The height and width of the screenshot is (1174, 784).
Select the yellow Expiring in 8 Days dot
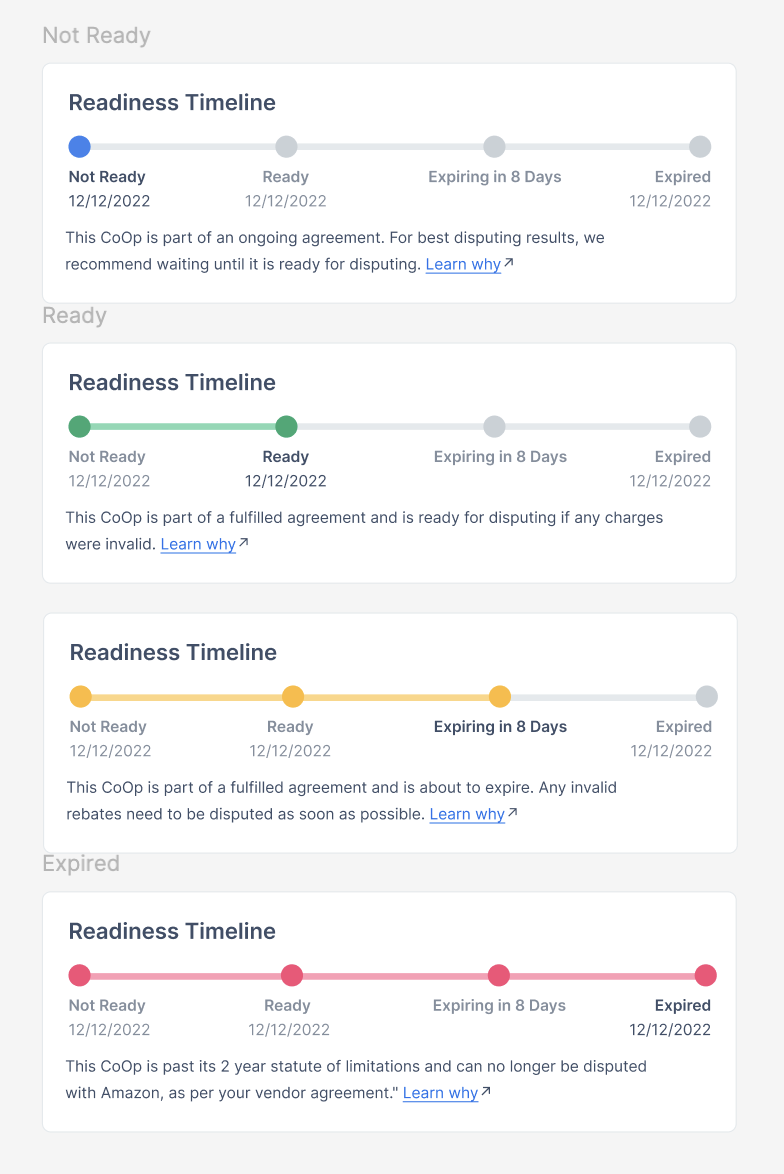pyautogui.click(x=499, y=696)
